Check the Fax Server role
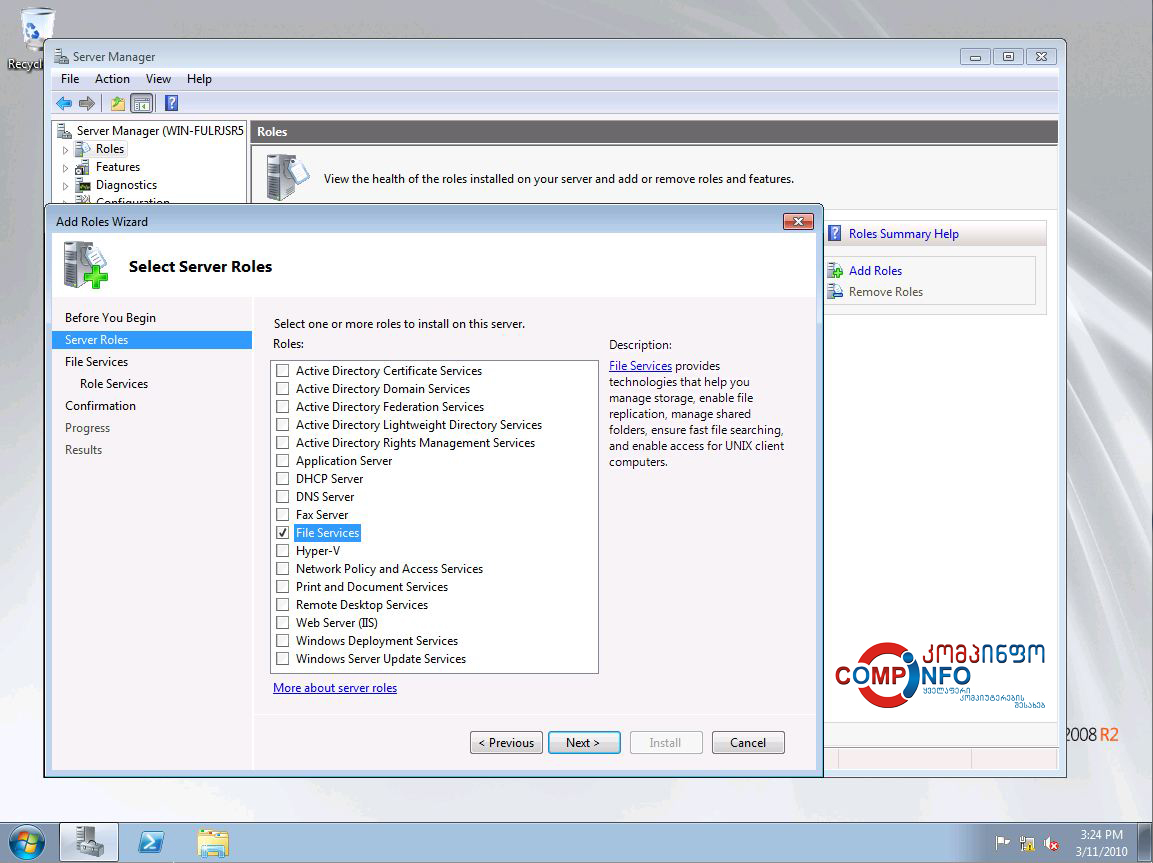 point(282,515)
